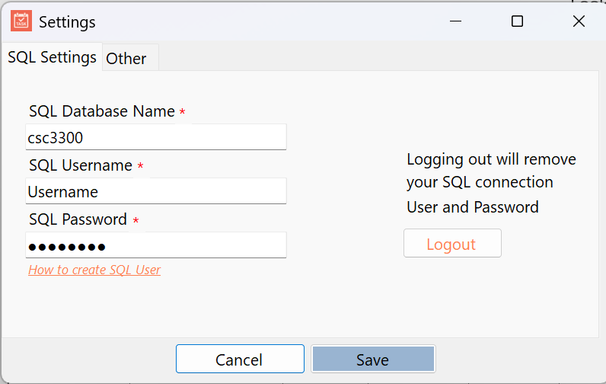Save the SQL settings
This screenshot has height=384, width=606.
point(373,359)
